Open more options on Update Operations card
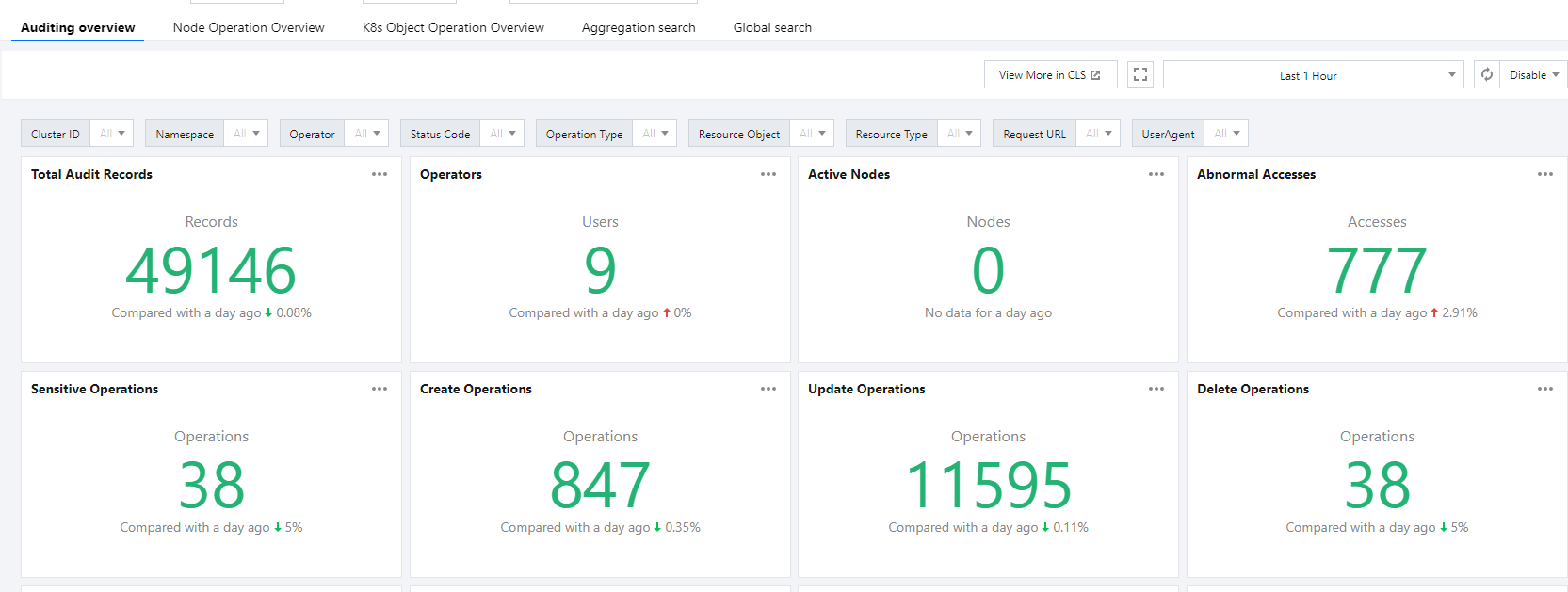This screenshot has width=1568, height=592. [x=1156, y=389]
